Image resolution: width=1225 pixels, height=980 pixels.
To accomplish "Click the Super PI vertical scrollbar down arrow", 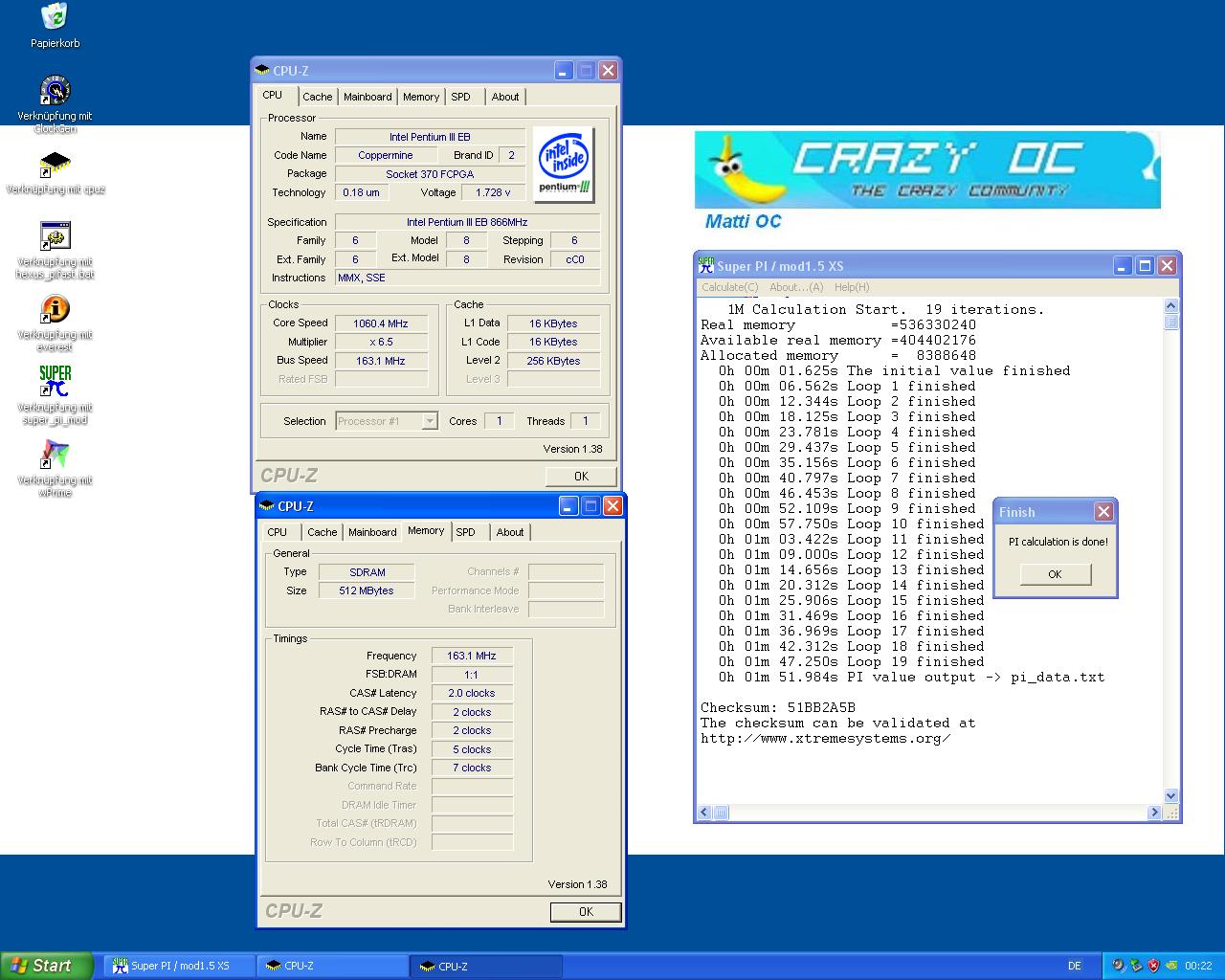I will 1171,795.
